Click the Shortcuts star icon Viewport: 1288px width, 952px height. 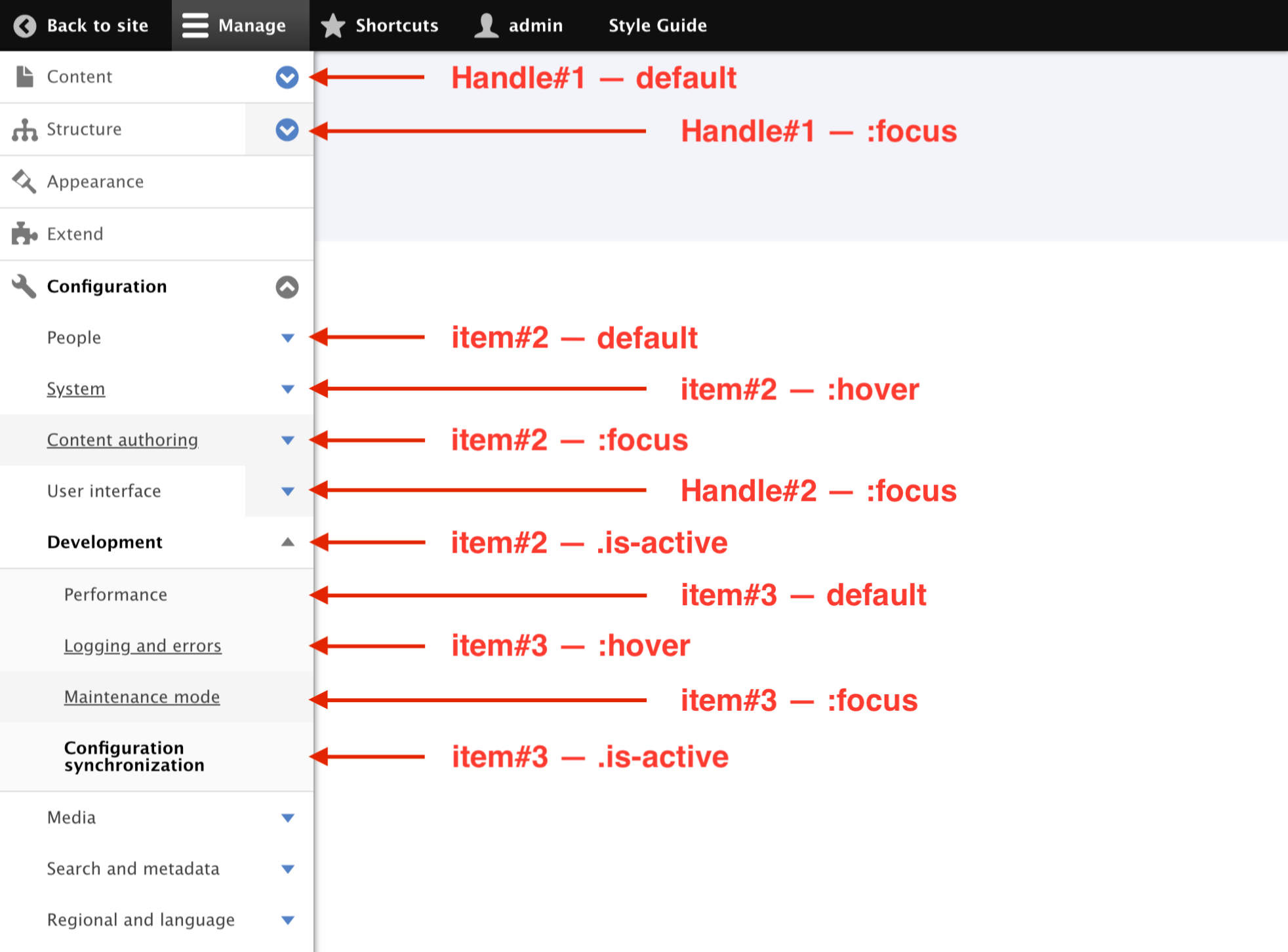pyautogui.click(x=333, y=26)
